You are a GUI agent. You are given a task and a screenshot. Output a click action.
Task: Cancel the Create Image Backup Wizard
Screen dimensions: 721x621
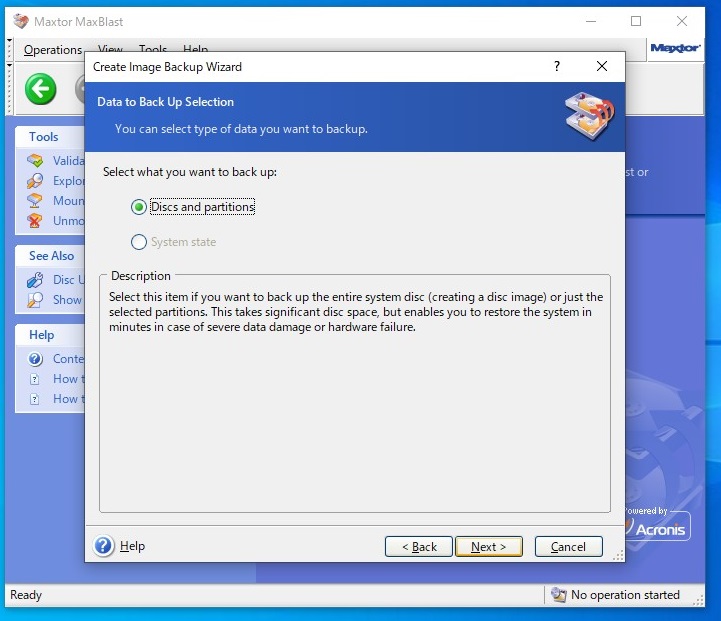[x=568, y=547]
